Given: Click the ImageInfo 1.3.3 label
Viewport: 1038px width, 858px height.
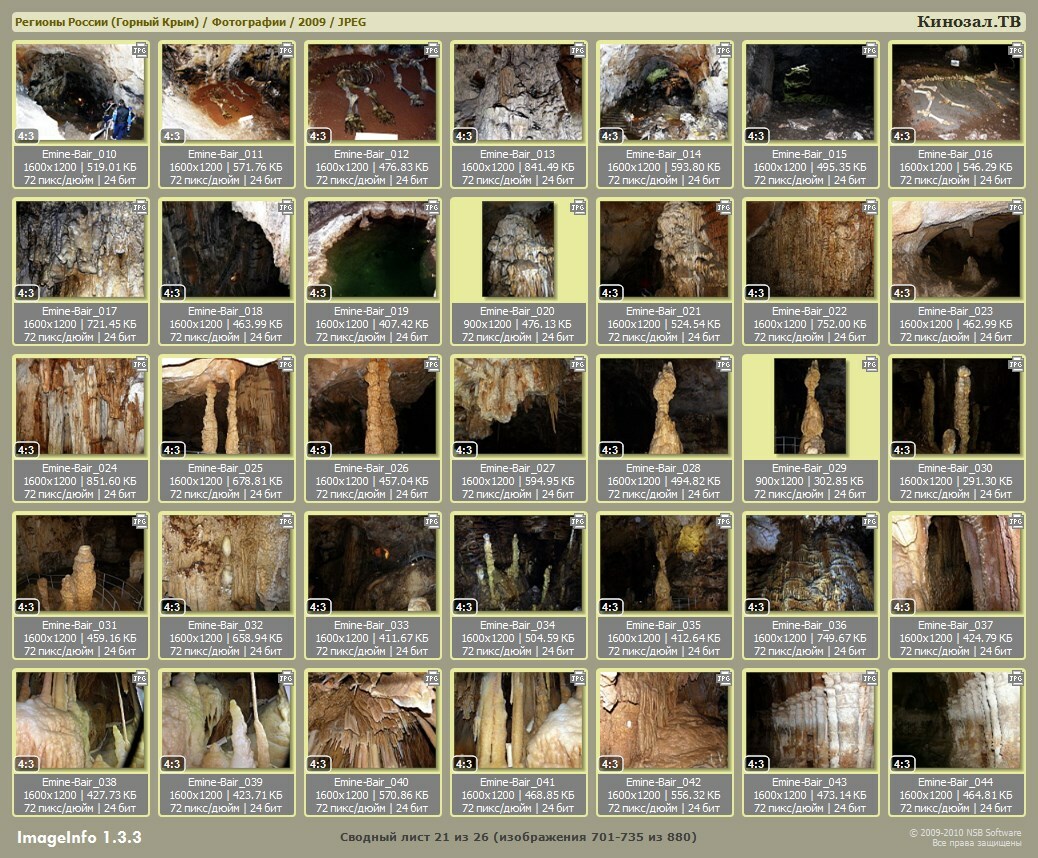Looking at the screenshot, I should (x=79, y=837).
